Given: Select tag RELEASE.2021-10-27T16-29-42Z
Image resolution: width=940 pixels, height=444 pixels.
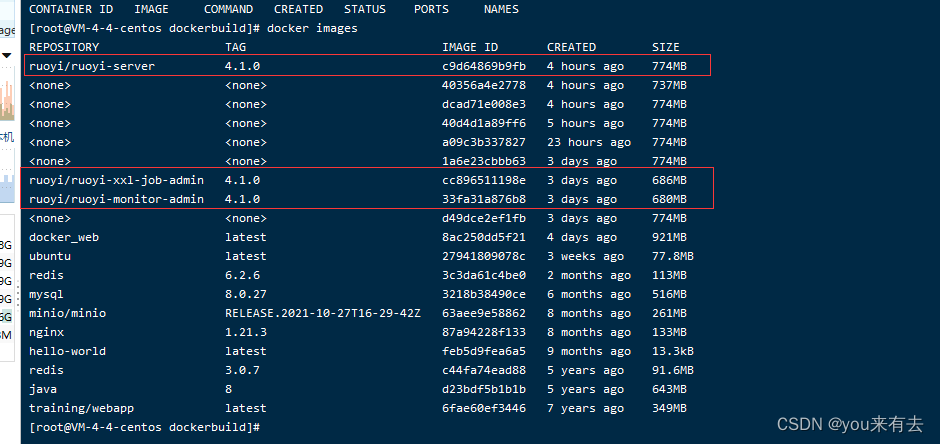Looking at the screenshot, I should tap(323, 313).
